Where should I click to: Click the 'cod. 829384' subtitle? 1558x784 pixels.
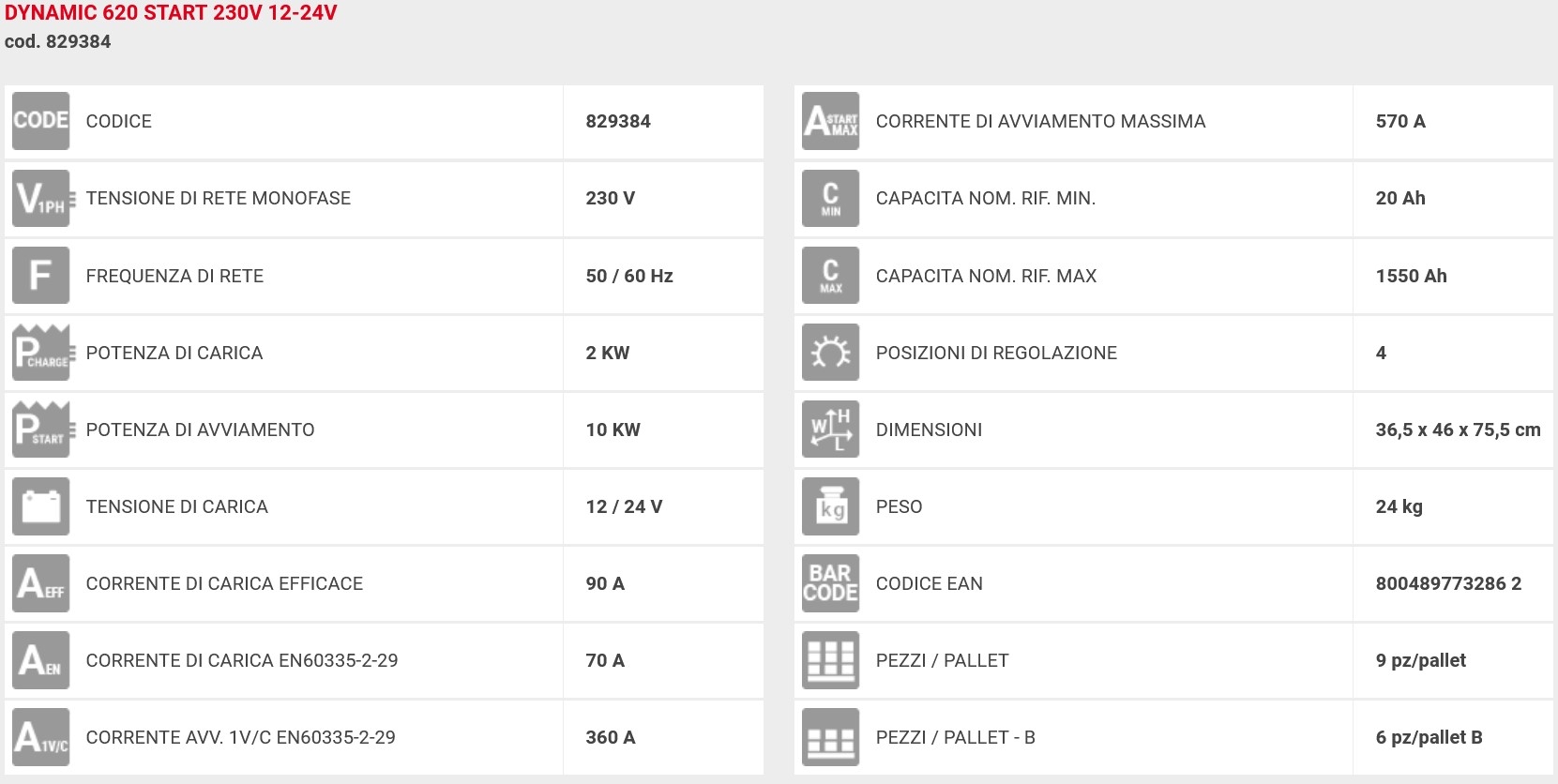(x=58, y=41)
